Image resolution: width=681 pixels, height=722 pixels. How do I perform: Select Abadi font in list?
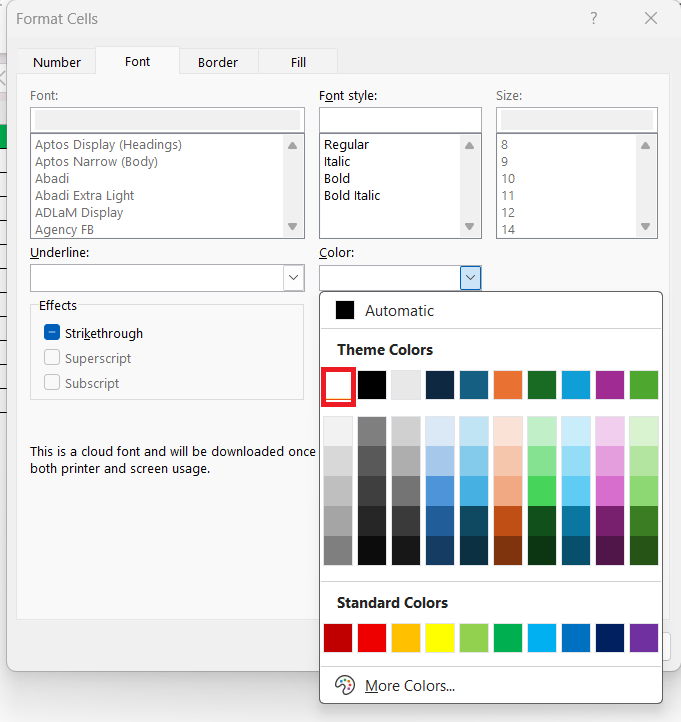pyautogui.click(x=52, y=179)
